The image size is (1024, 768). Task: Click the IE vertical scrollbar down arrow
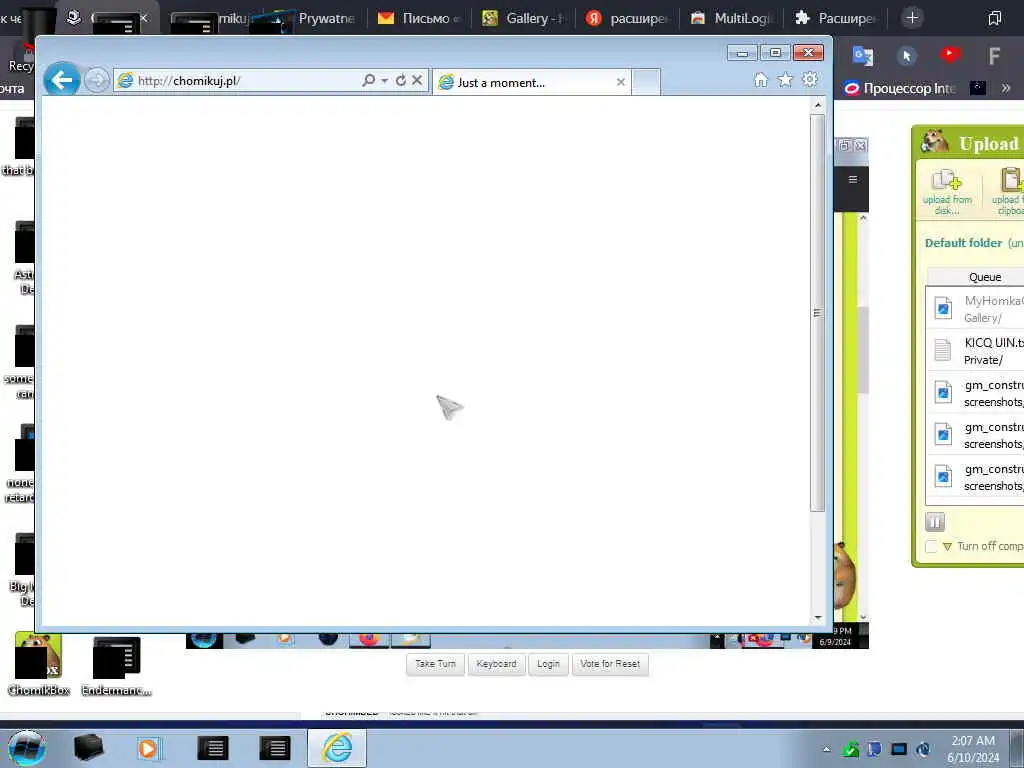click(x=818, y=618)
